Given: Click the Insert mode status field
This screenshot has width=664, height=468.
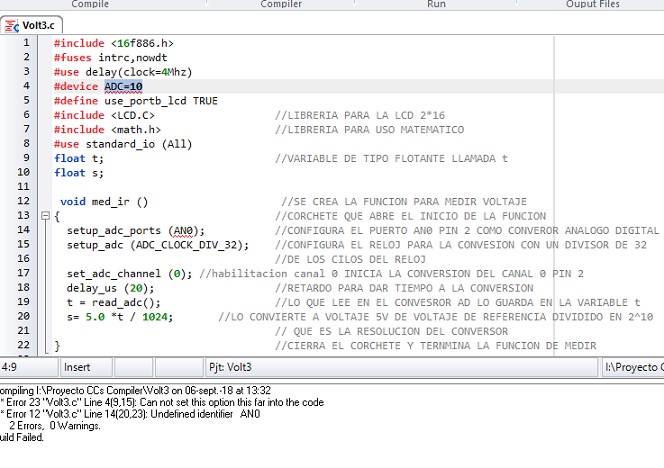Looking at the screenshot, I should click(86, 367).
